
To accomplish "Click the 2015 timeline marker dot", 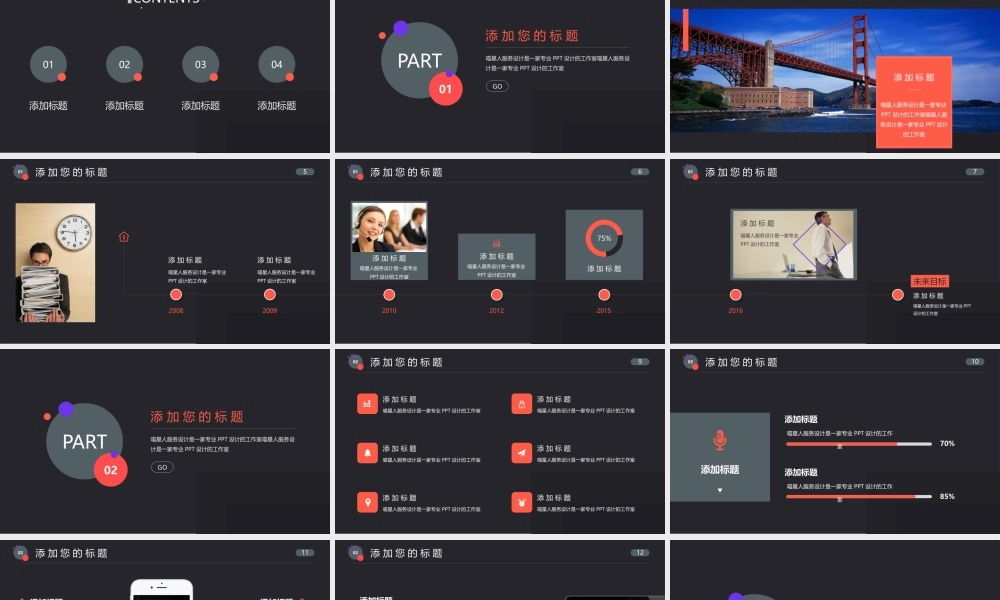I will 604,295.
